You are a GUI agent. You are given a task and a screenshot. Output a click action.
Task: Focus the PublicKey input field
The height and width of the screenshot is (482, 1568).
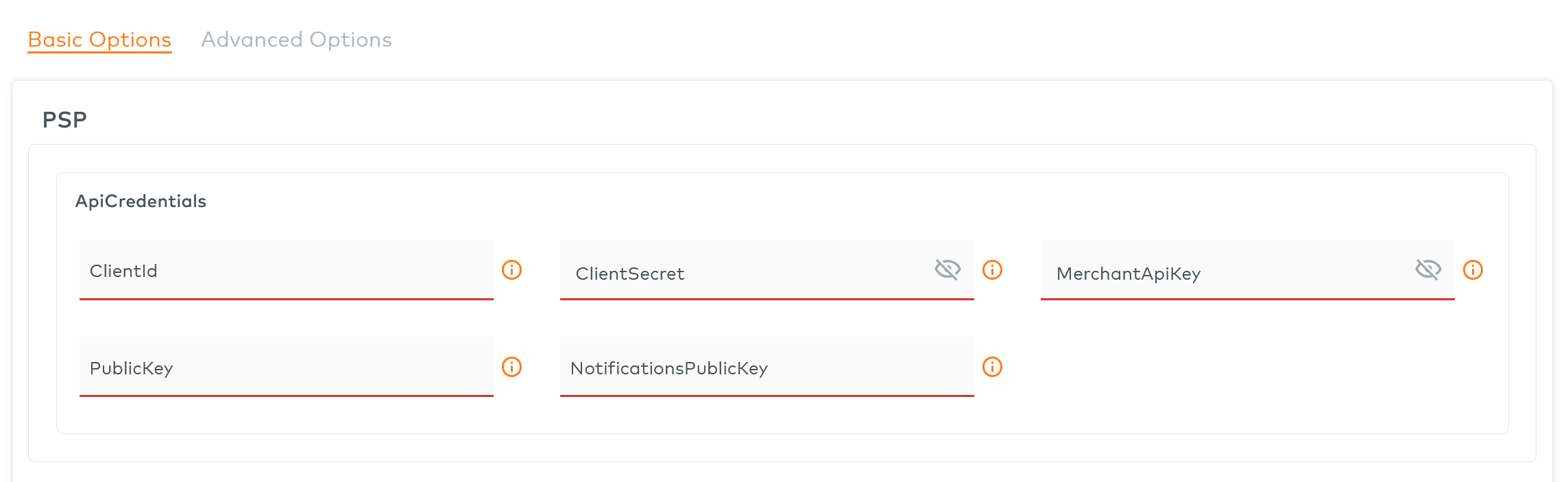pyautogui.click(x=287, y=367)
